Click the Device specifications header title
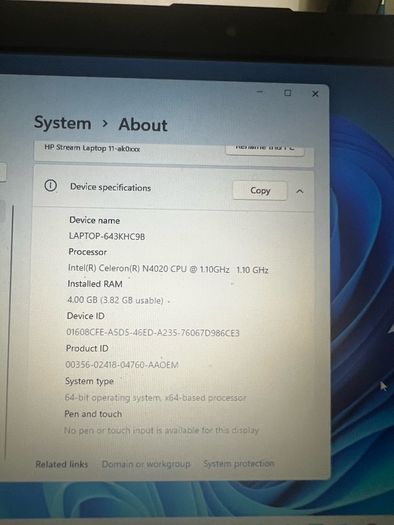 pyautogui.click(x=110, y=188)
